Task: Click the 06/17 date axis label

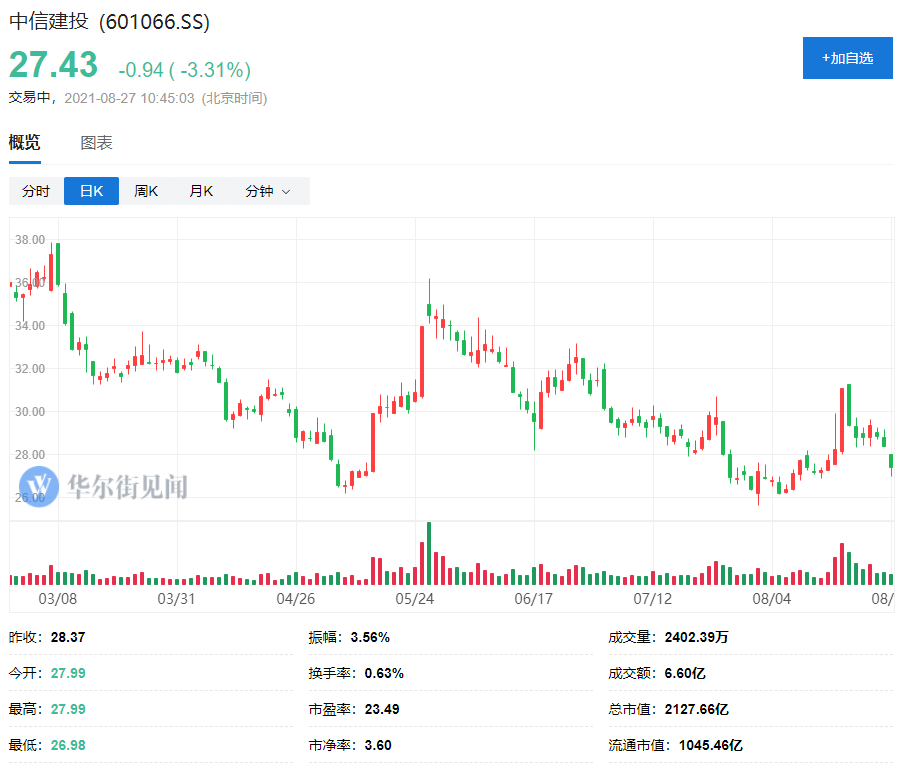Action: click(x=534, y=599)
